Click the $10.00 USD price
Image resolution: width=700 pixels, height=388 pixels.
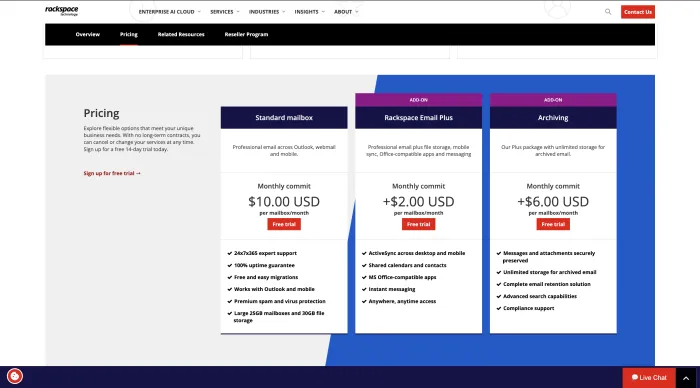[x=284, y=202]
